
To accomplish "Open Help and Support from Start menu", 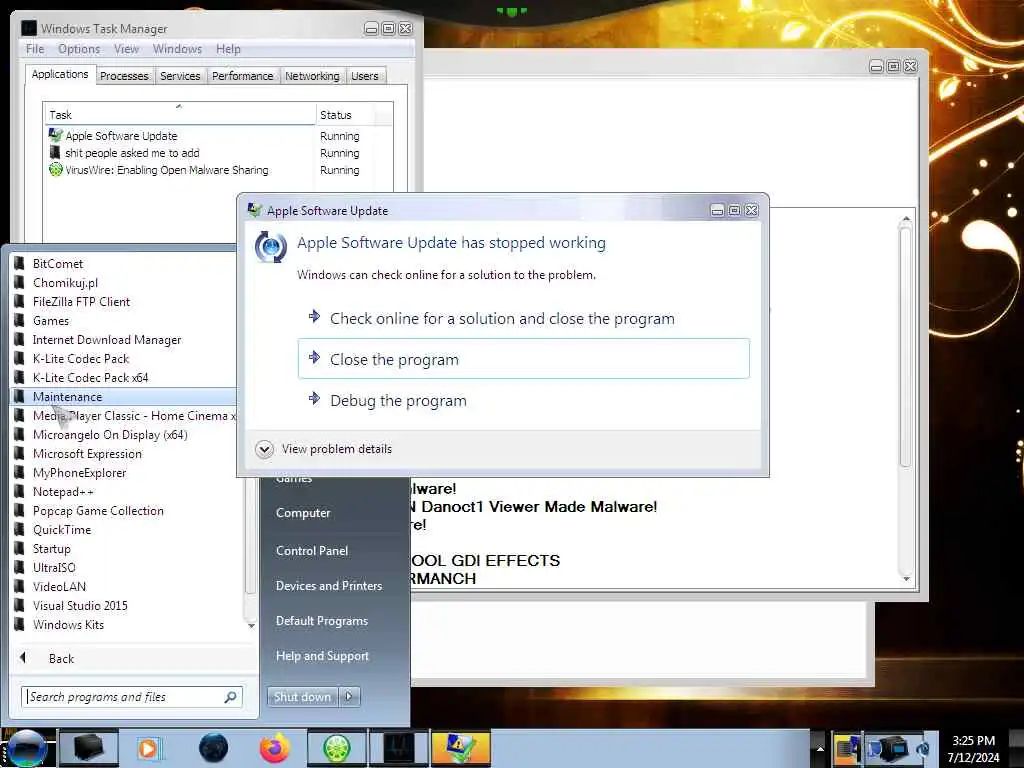I will coord(322,656).
